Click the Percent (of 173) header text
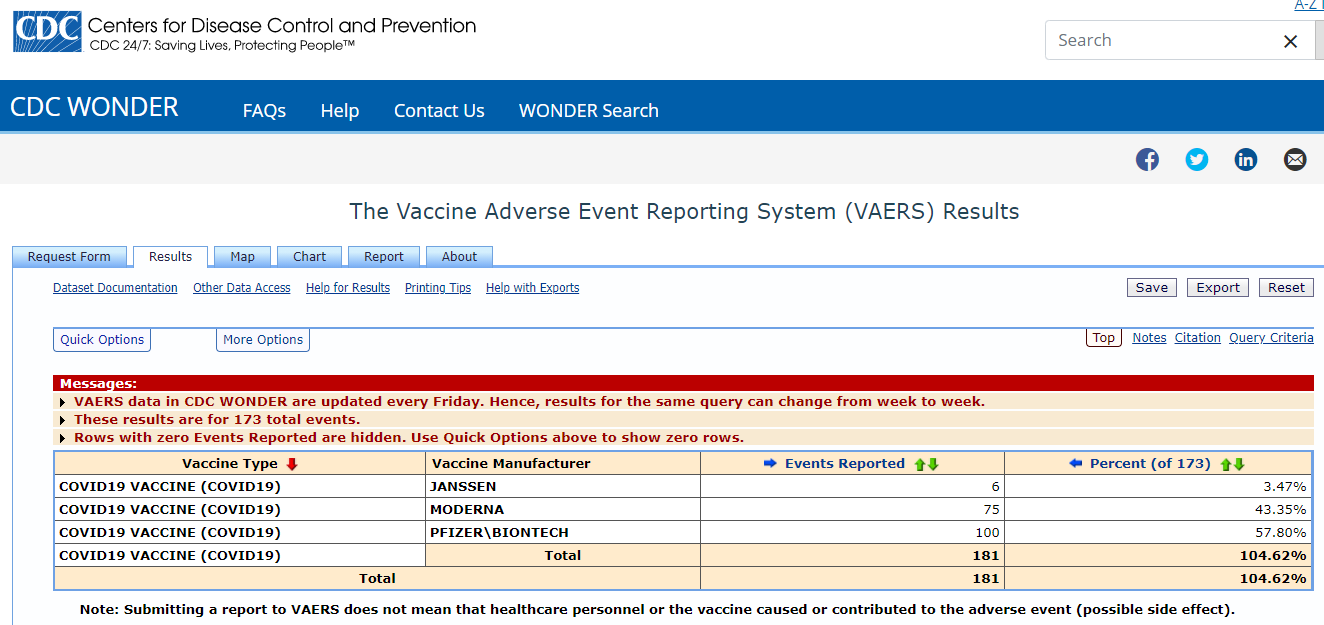Image resolution: width=1324 pixels, height=625 pixels. (x=1151, y=464)
